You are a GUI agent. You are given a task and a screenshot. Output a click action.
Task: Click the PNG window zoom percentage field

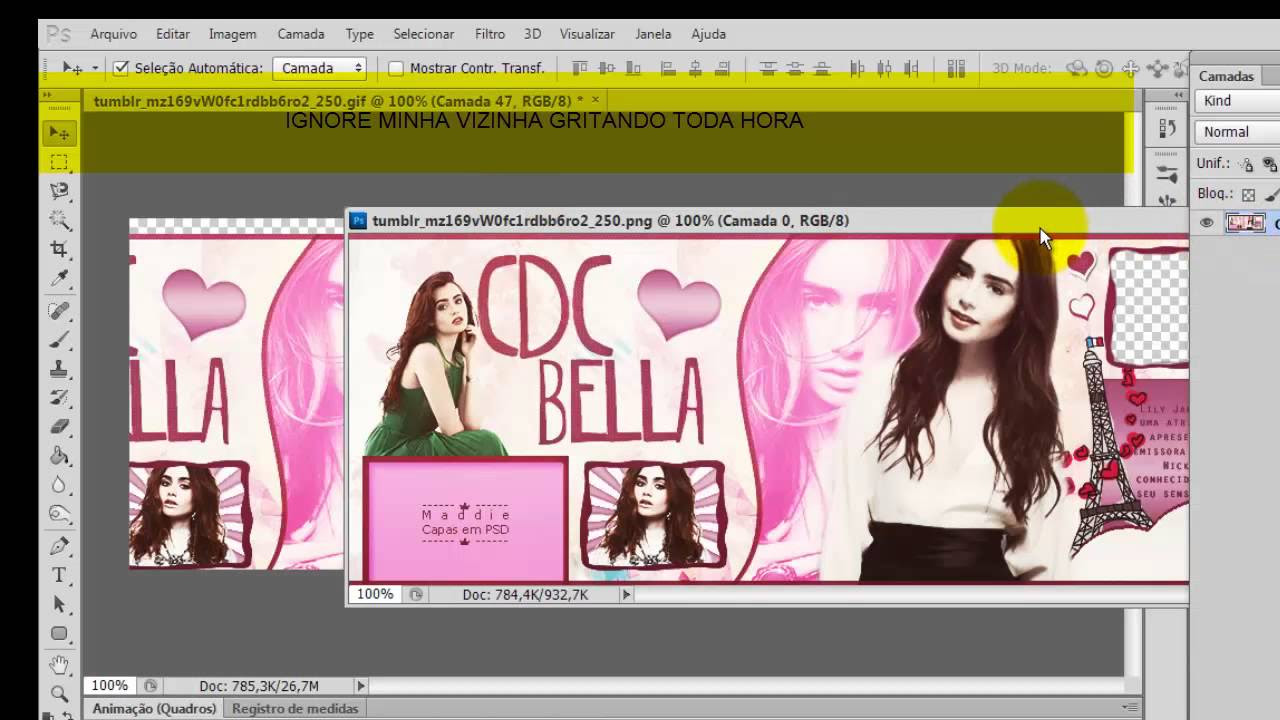[375, 594]
